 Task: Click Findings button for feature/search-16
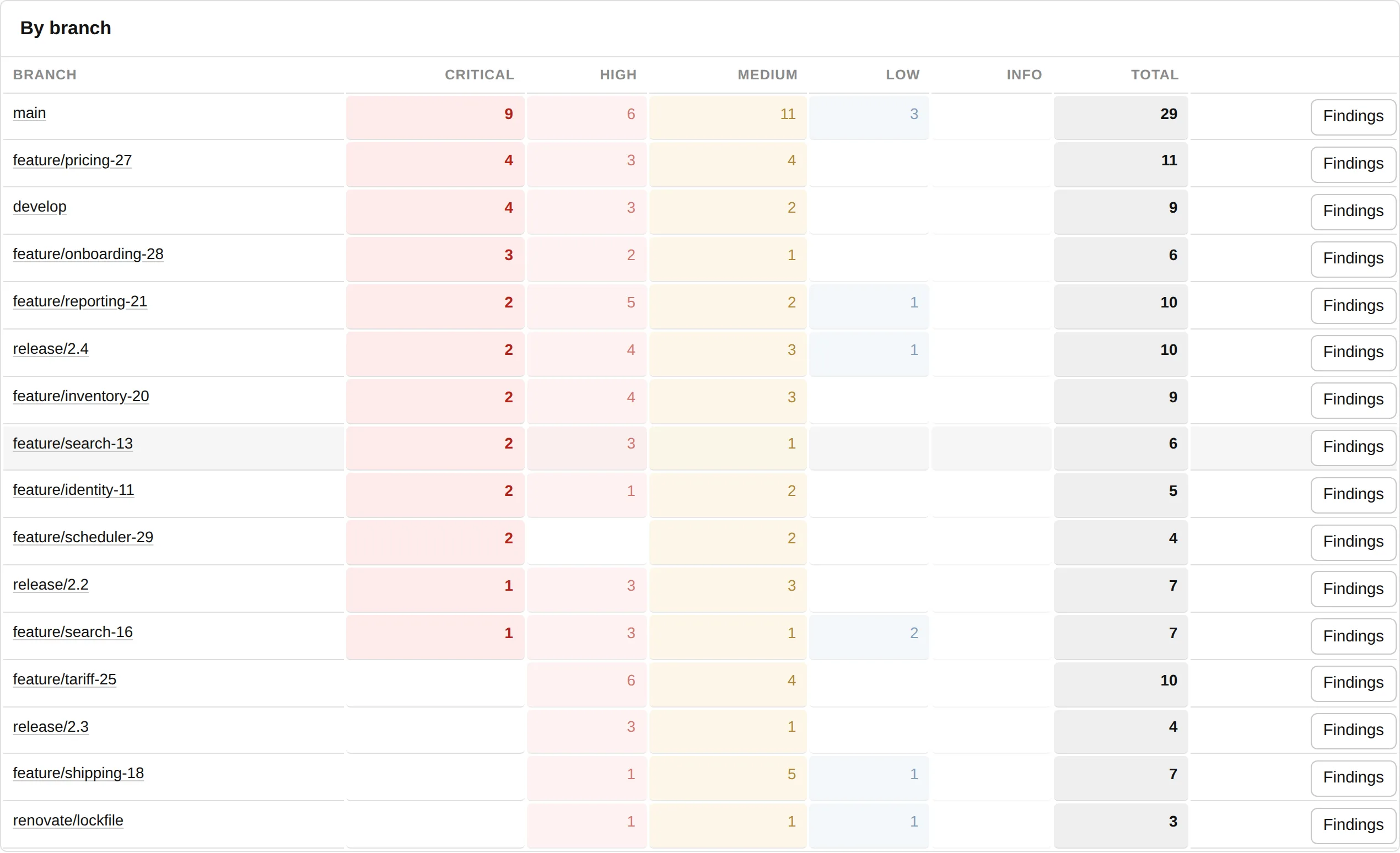pos(1353,636)
